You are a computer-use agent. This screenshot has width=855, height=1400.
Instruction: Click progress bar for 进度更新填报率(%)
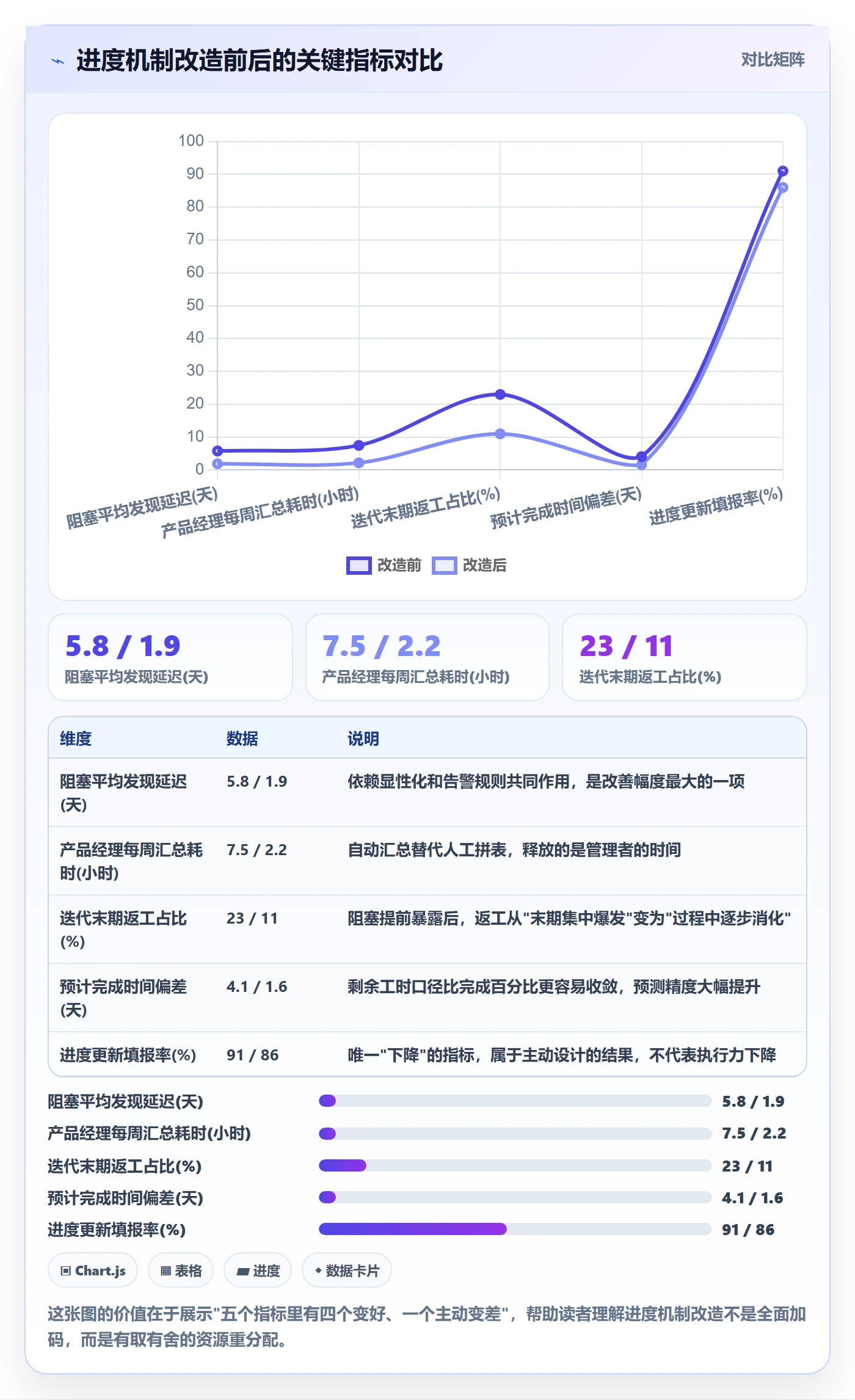(515, 1229)
